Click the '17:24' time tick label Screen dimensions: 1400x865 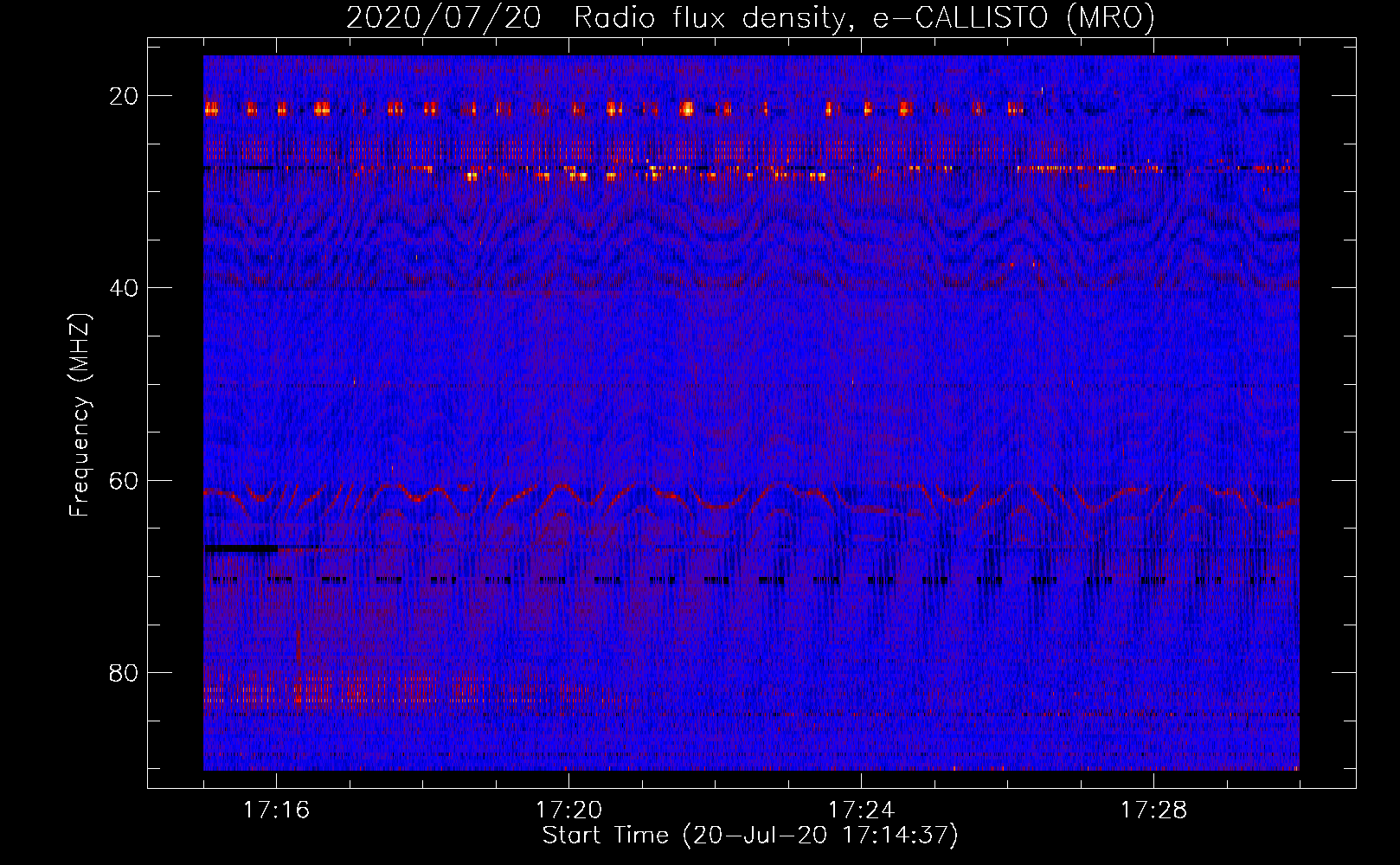pos(861,810)
